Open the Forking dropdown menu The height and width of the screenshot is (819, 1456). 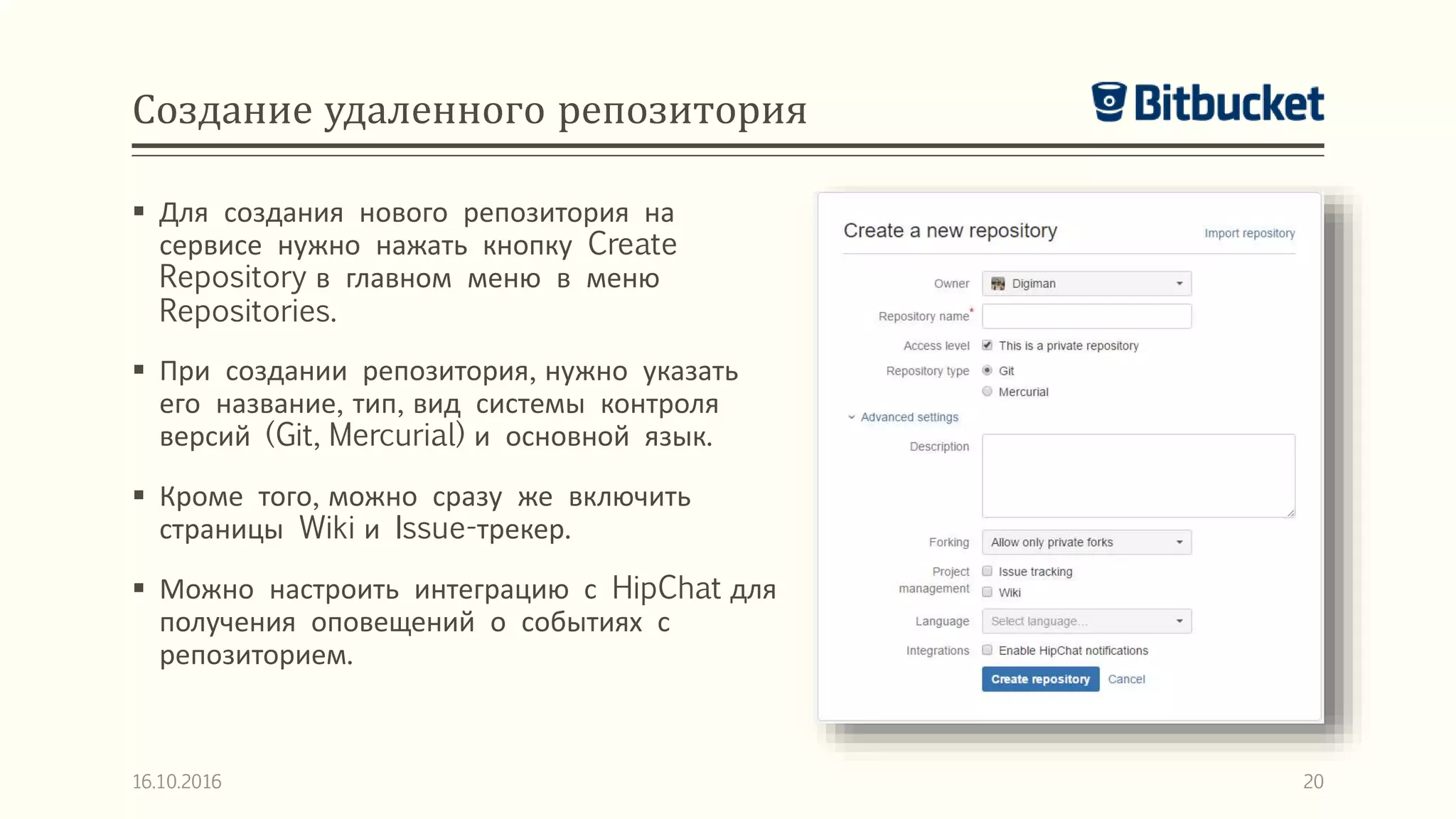point(1086,542)
